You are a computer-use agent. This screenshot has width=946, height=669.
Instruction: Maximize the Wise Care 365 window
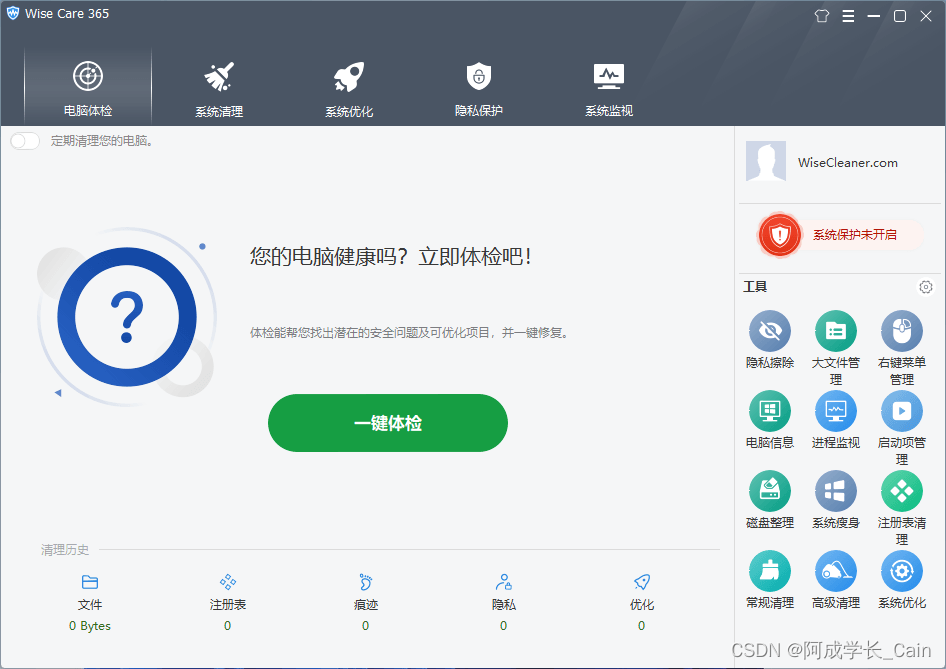(900, 16)
